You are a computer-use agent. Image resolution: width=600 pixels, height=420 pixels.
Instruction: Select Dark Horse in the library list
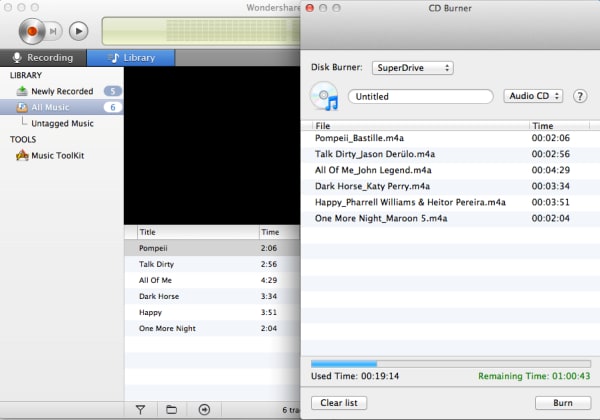point(212,296)
